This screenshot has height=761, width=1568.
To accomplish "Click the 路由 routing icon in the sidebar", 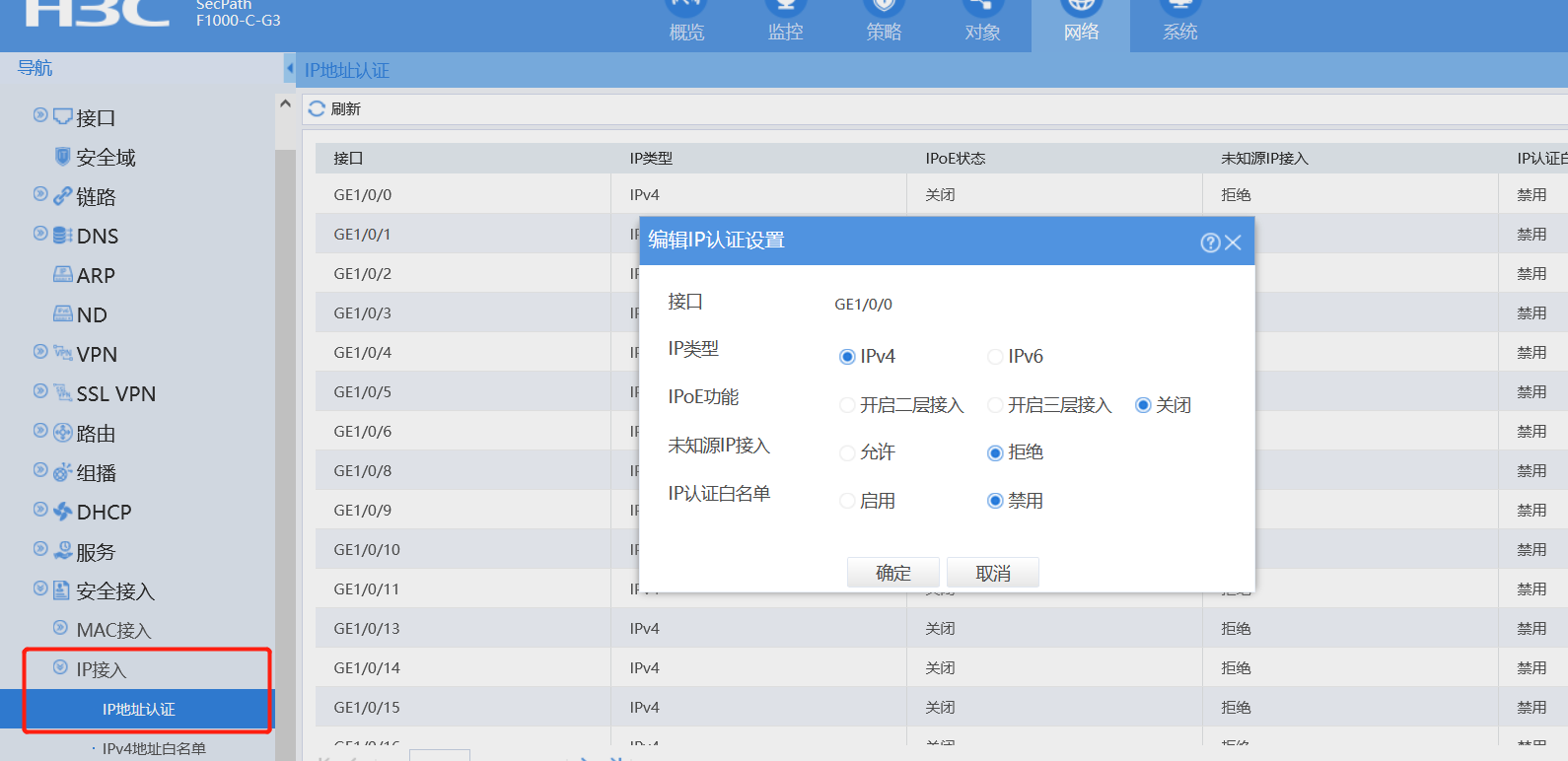I will point(62,433).
